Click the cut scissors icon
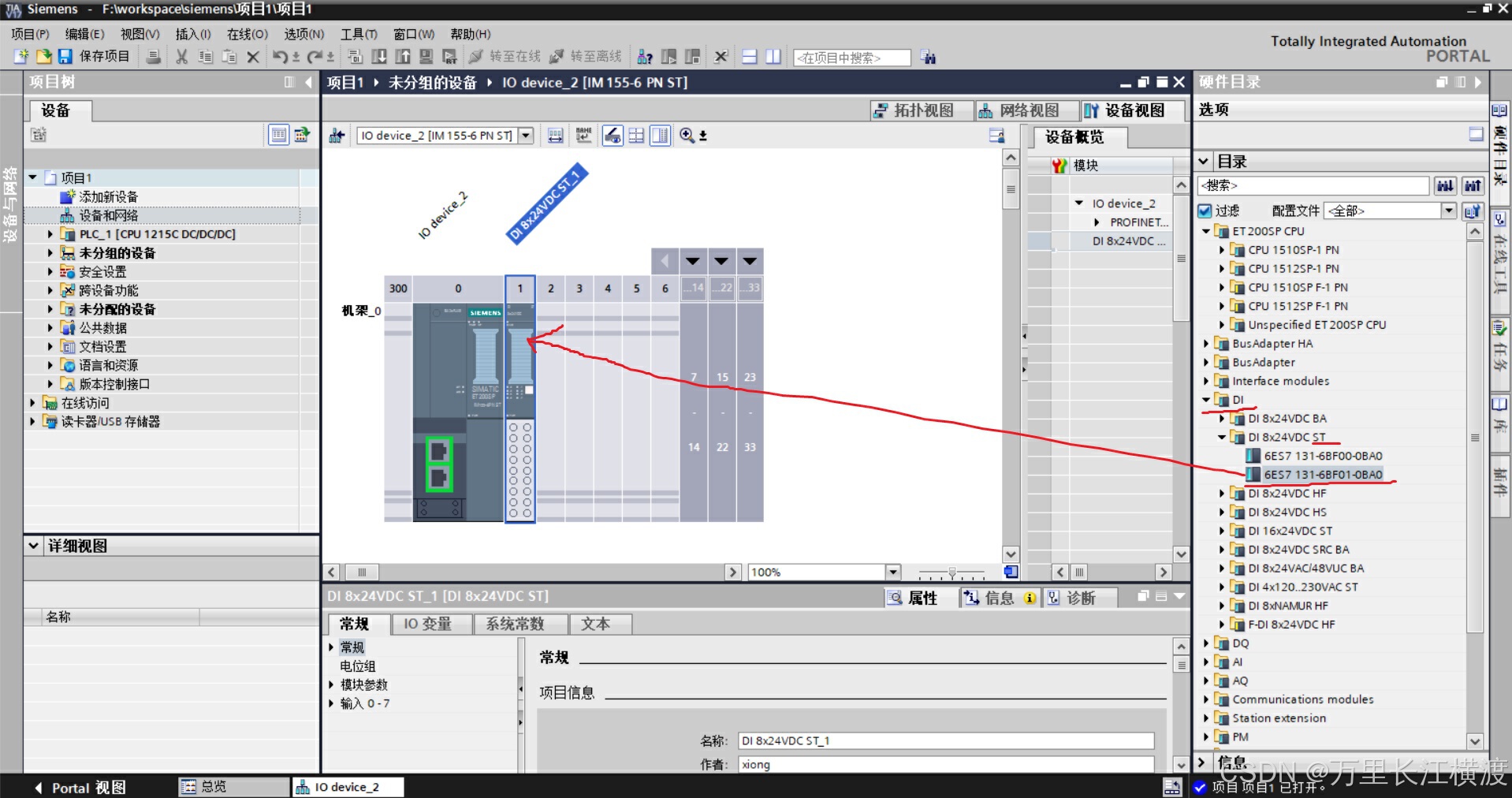 pos(182,57)
